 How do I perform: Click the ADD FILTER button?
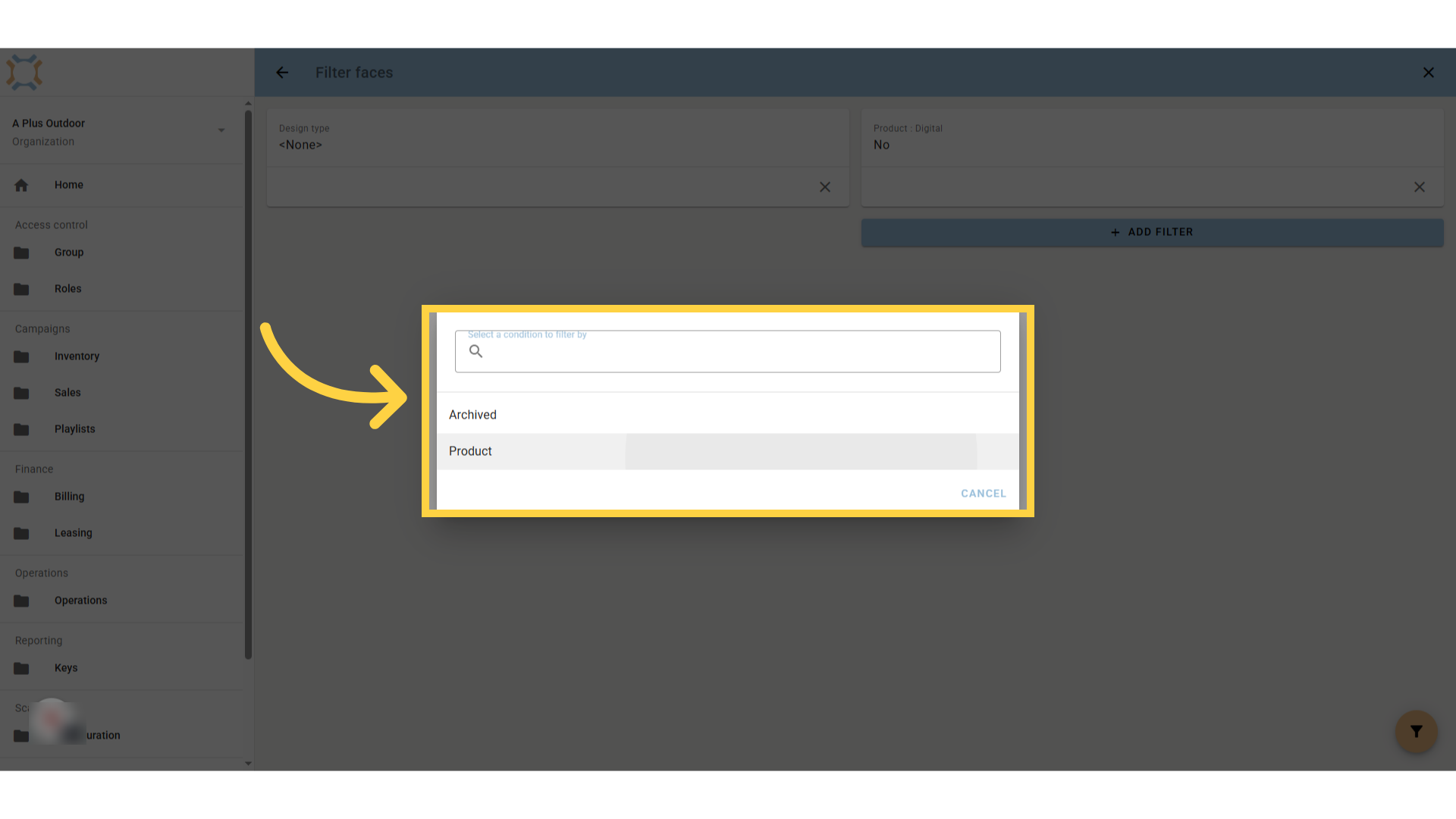1152,232
